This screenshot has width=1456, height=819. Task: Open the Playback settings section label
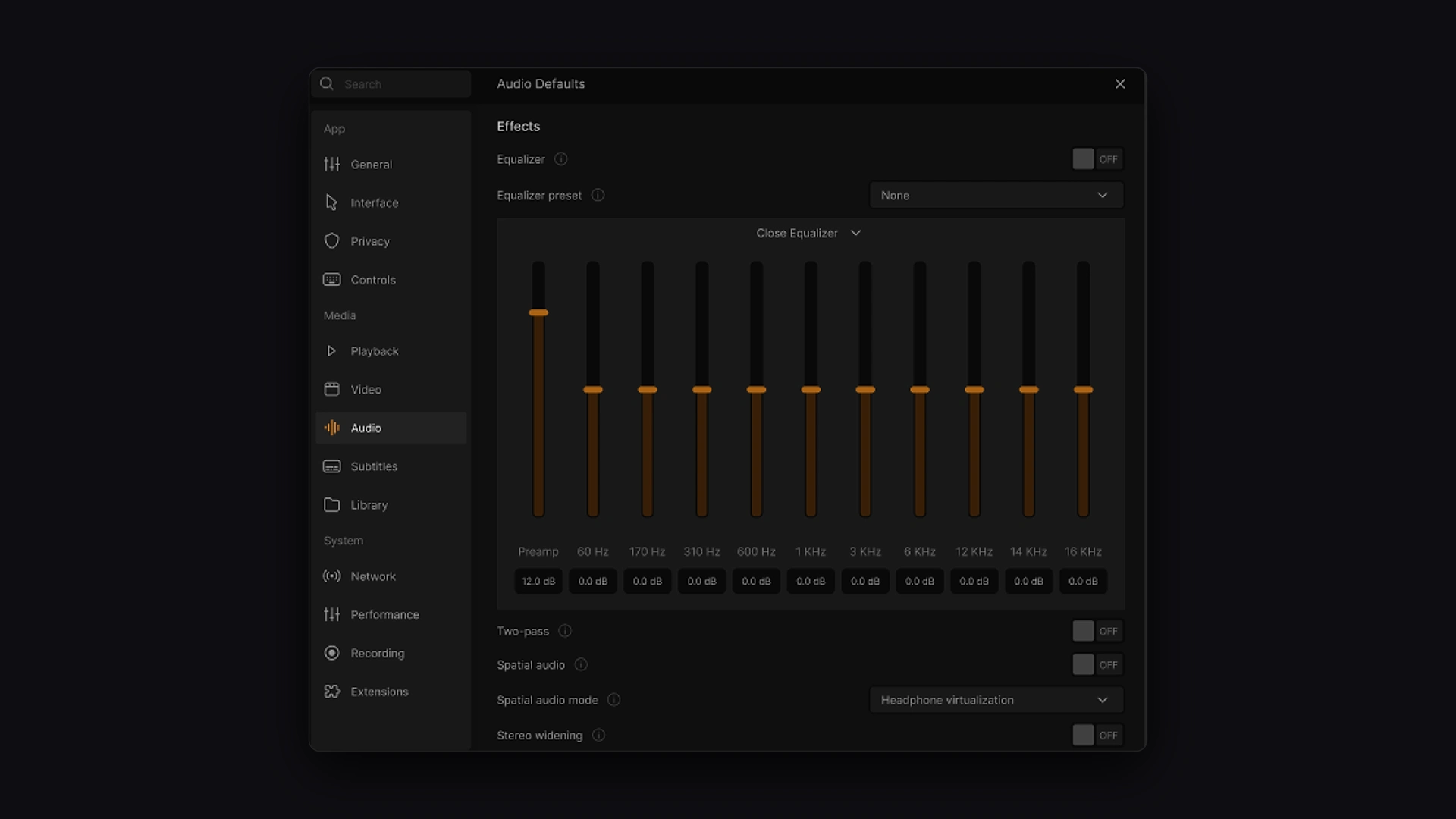click(374, 351)
